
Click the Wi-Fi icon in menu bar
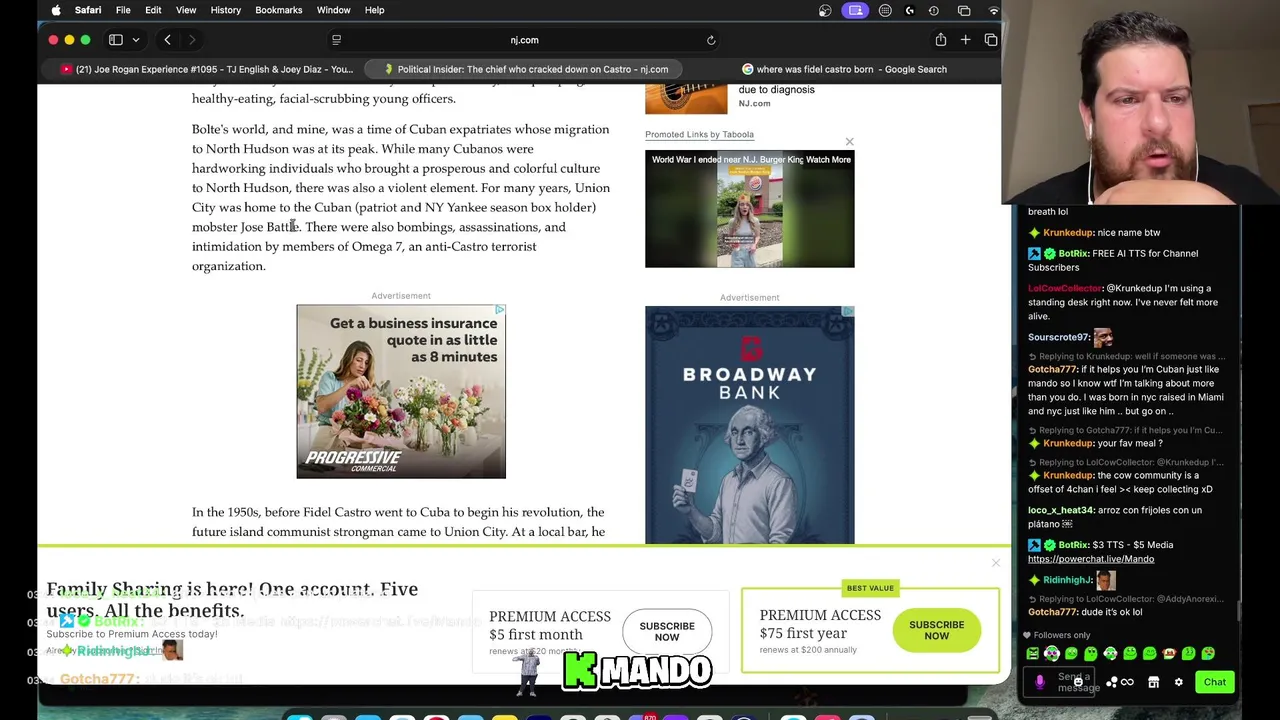click(993, 10)
